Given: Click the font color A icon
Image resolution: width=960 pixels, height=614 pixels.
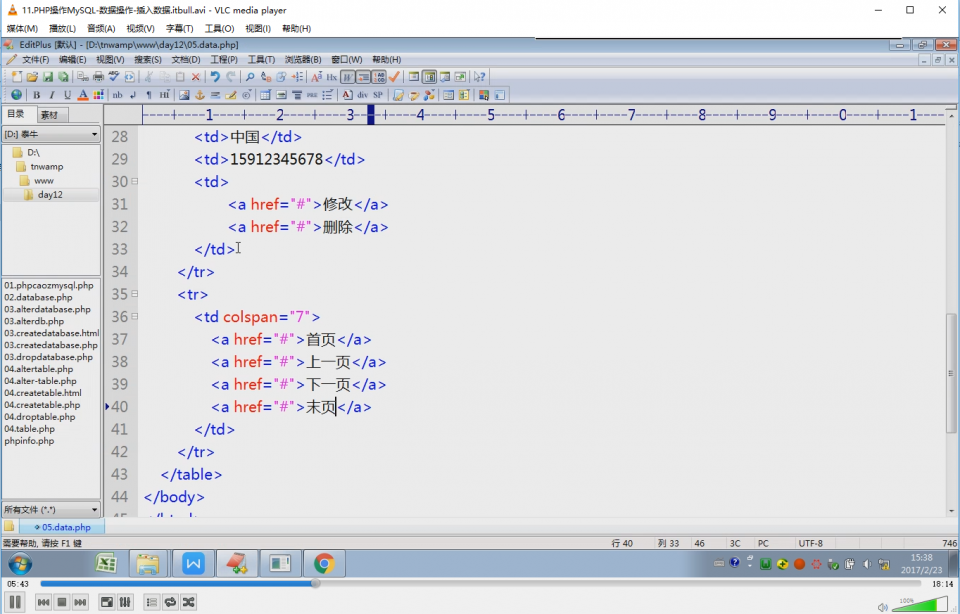Looking at the screenshot, I should (x=83, y=95).
